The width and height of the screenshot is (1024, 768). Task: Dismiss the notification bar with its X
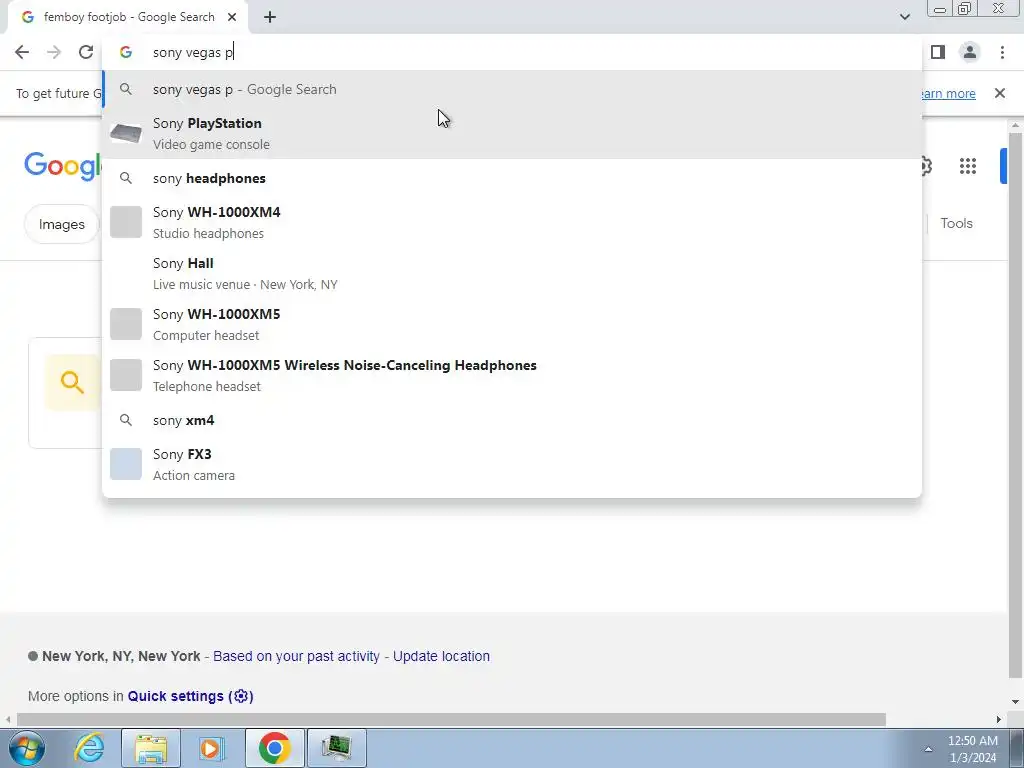[1000, 93]
